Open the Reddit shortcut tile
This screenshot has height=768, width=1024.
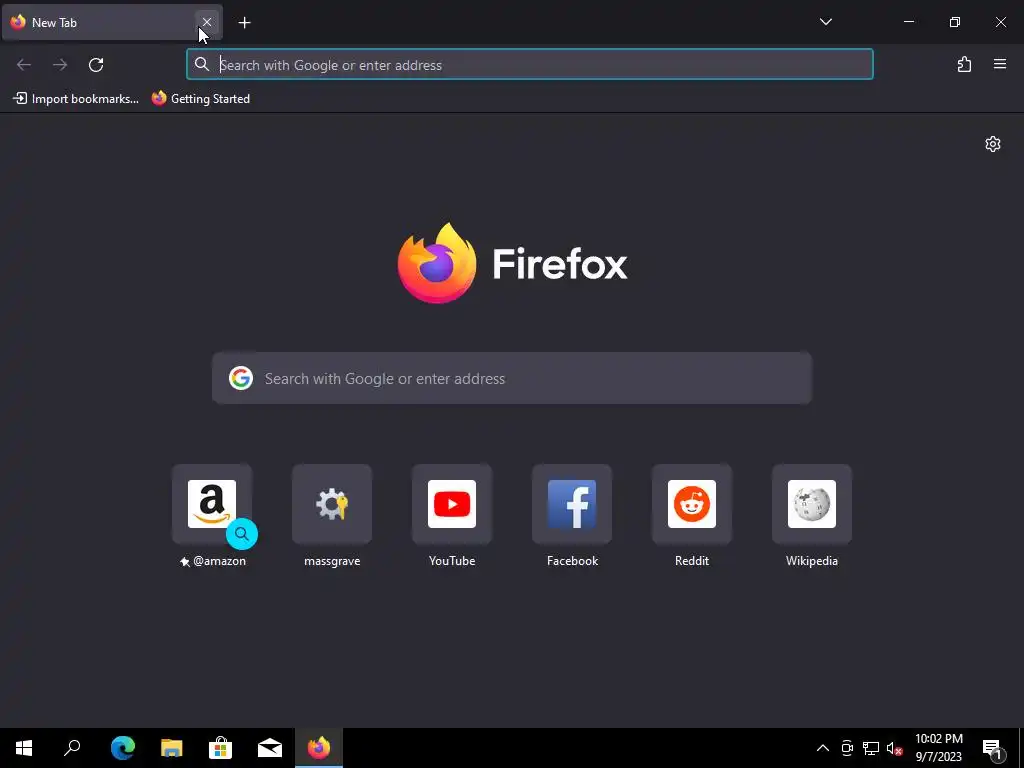[692, 504]
